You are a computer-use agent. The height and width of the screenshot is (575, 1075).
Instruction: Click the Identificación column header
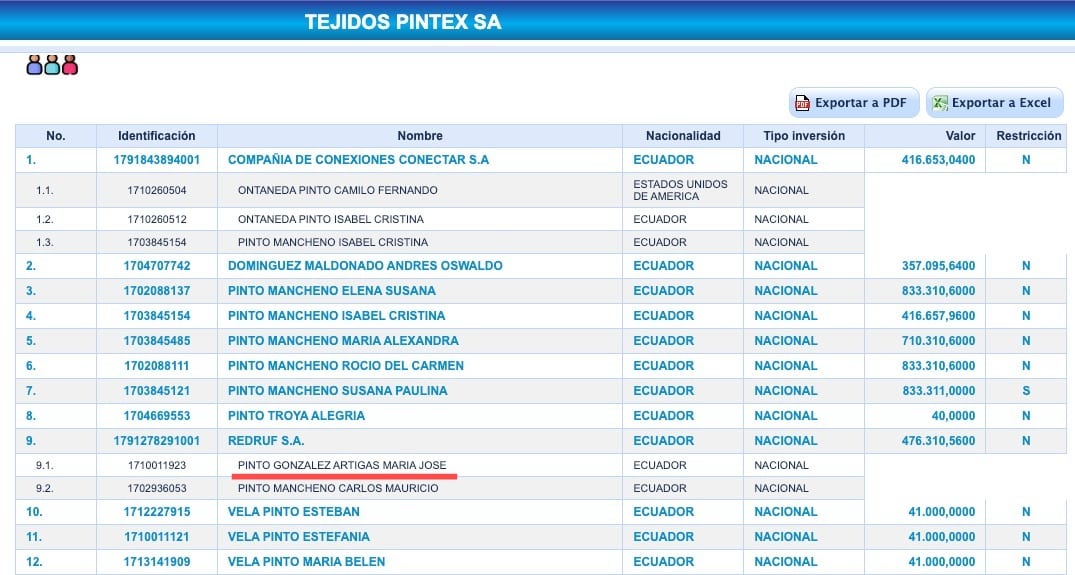(157, 136)
